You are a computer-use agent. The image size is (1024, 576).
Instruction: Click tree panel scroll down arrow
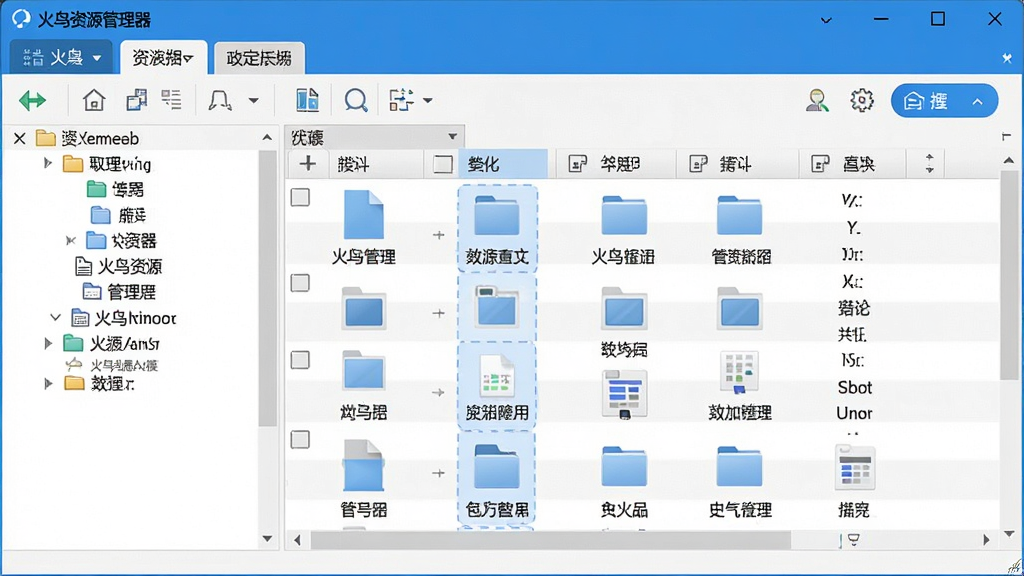[x=267, y=539]
